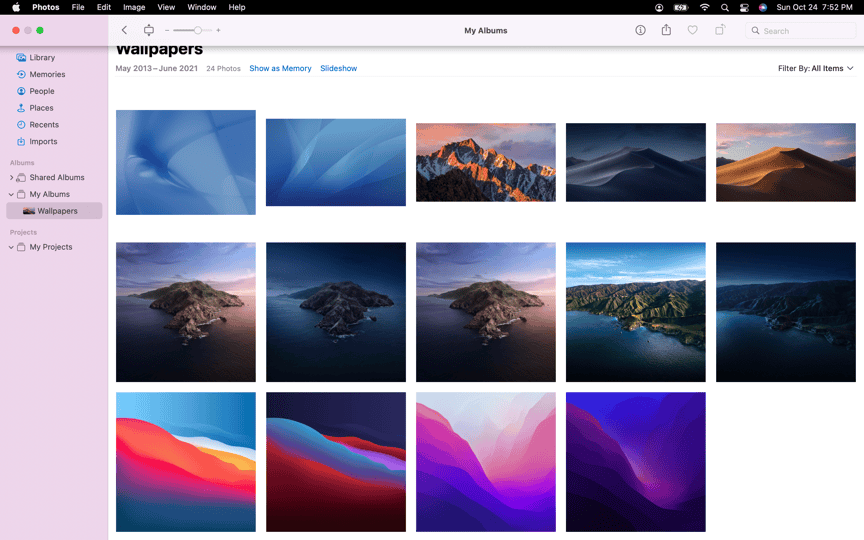Select the daytime Big Sur coast thumbnail

635,312
